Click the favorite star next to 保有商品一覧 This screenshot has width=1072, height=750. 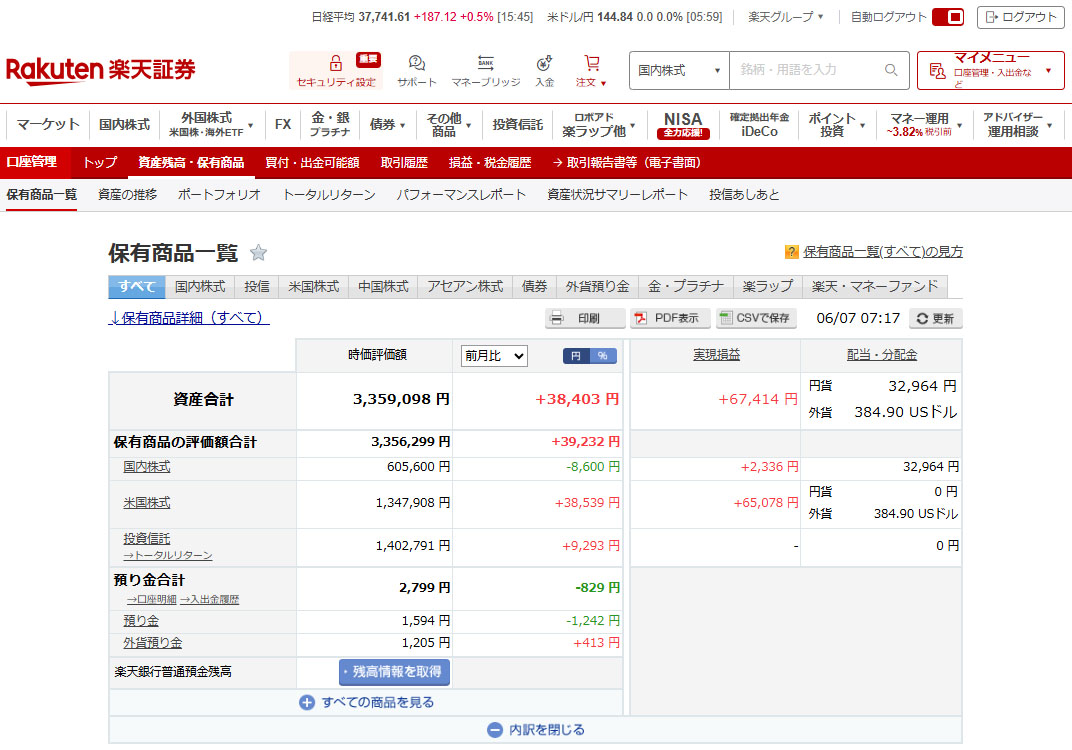[258, 253]
